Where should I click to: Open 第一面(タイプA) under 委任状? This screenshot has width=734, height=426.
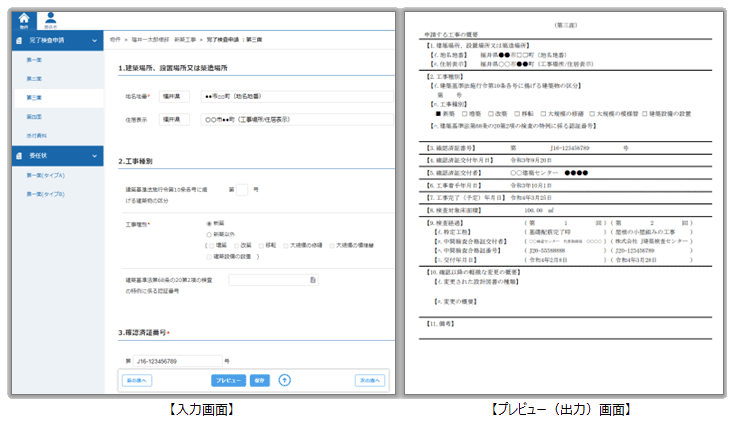pos(44,174)
